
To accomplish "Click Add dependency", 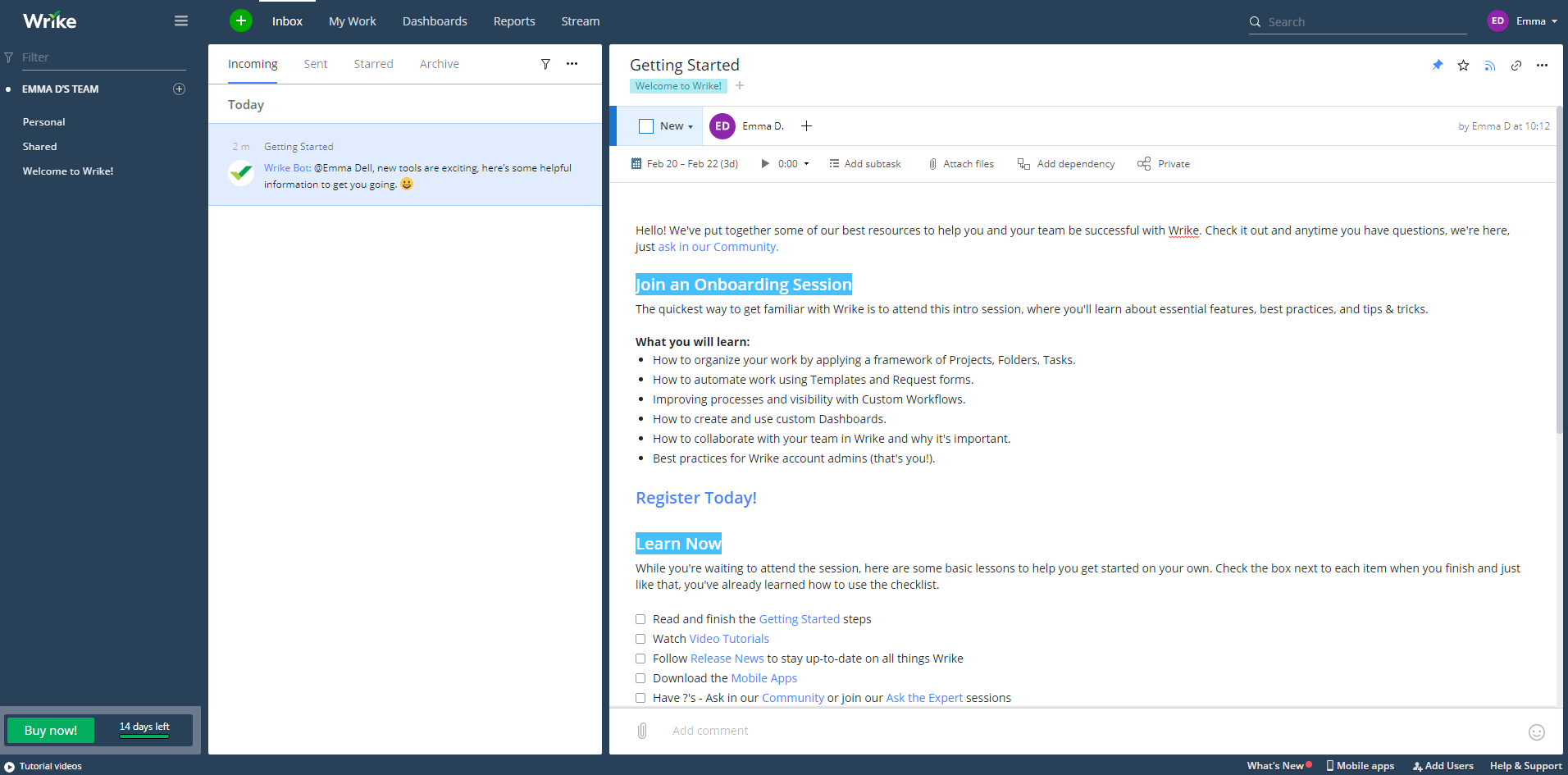I will pos(1067,164).
